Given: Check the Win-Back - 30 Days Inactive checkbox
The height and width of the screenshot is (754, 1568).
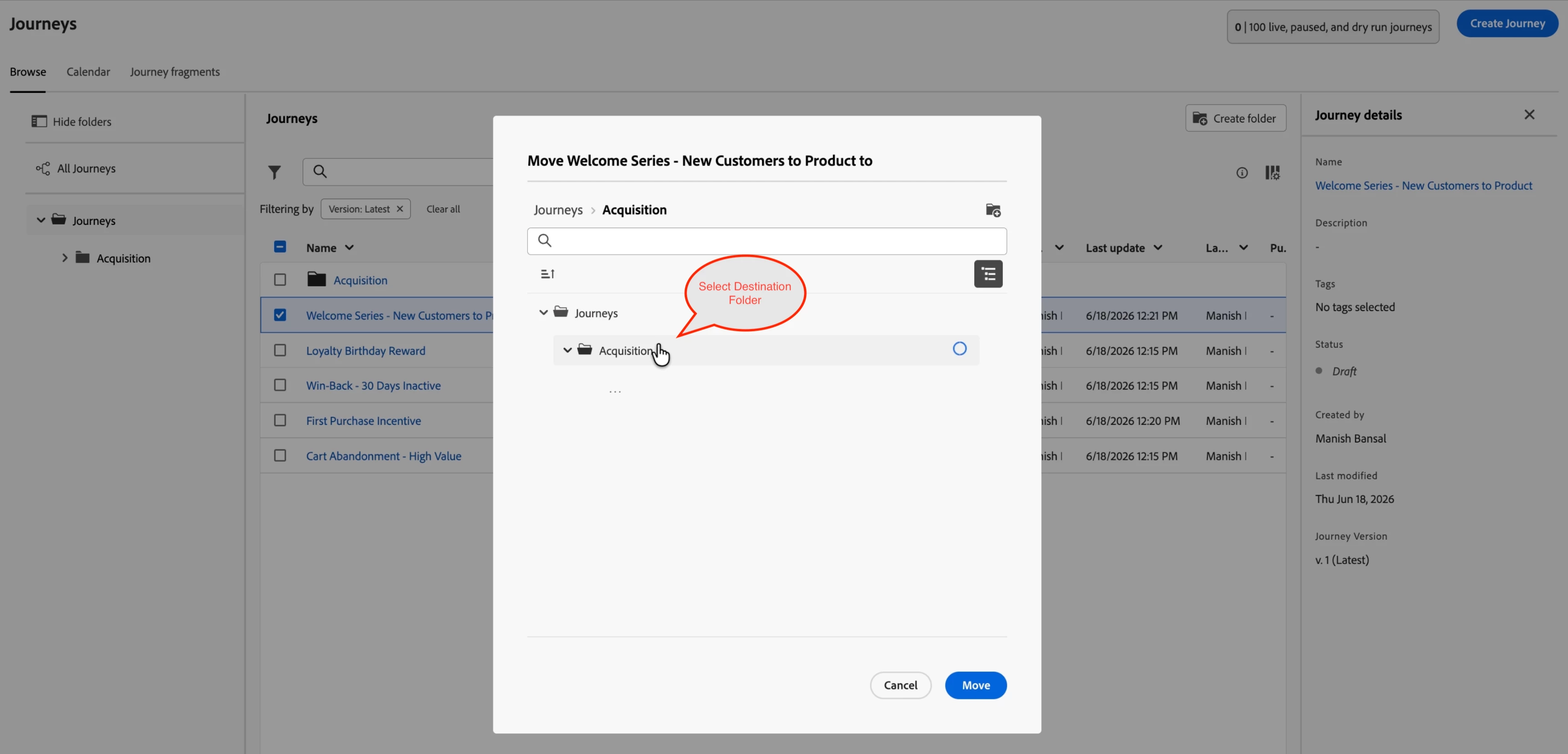Looking at the screenshot, I should pyautogui.click(x=280, y=385).
